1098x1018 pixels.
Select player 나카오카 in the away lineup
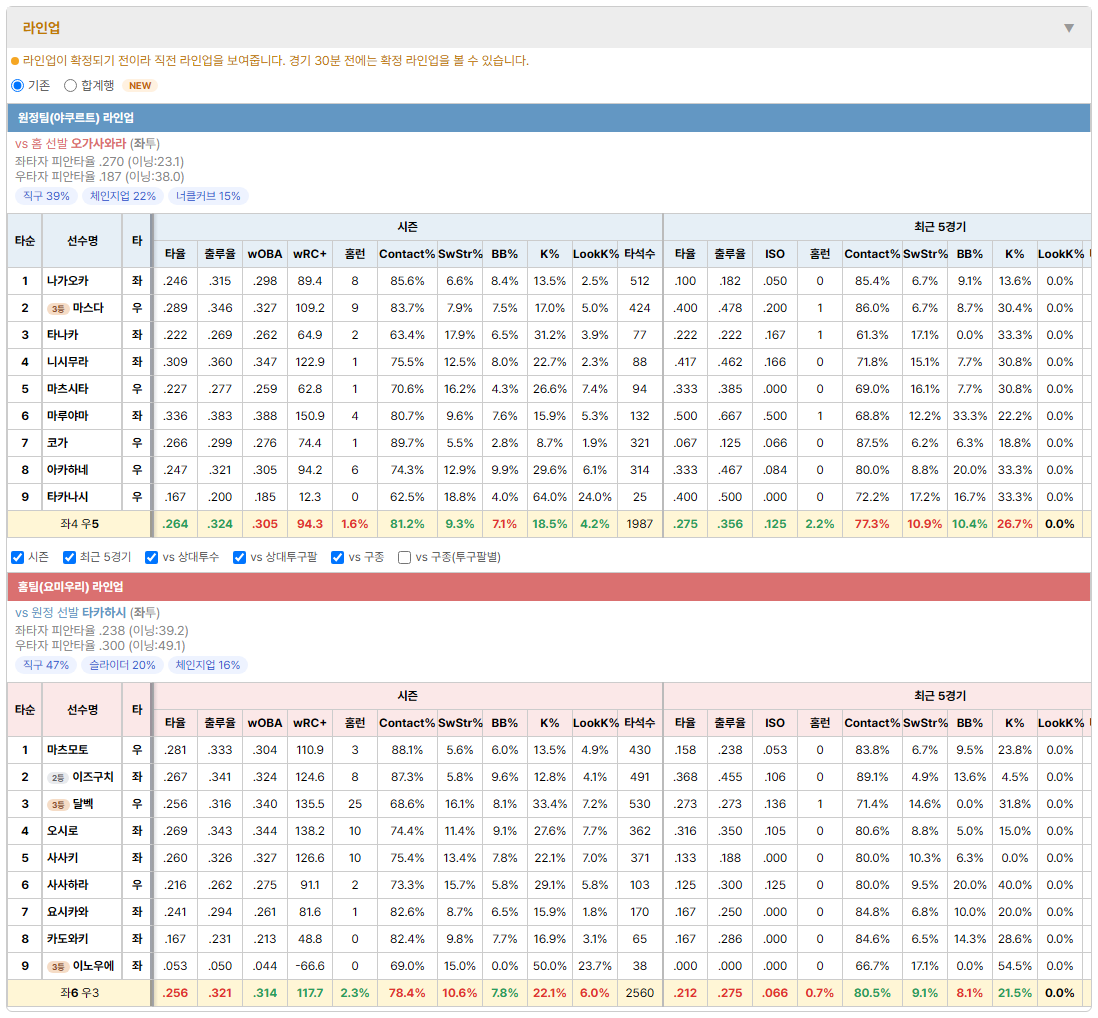click(68, 281)
